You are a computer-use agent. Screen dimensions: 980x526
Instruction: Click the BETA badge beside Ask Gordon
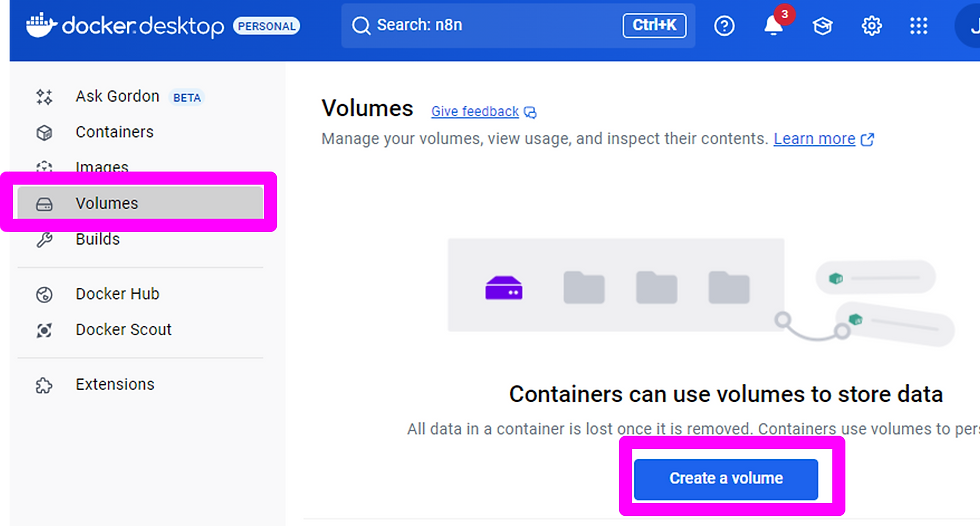(x=187, y=97)
